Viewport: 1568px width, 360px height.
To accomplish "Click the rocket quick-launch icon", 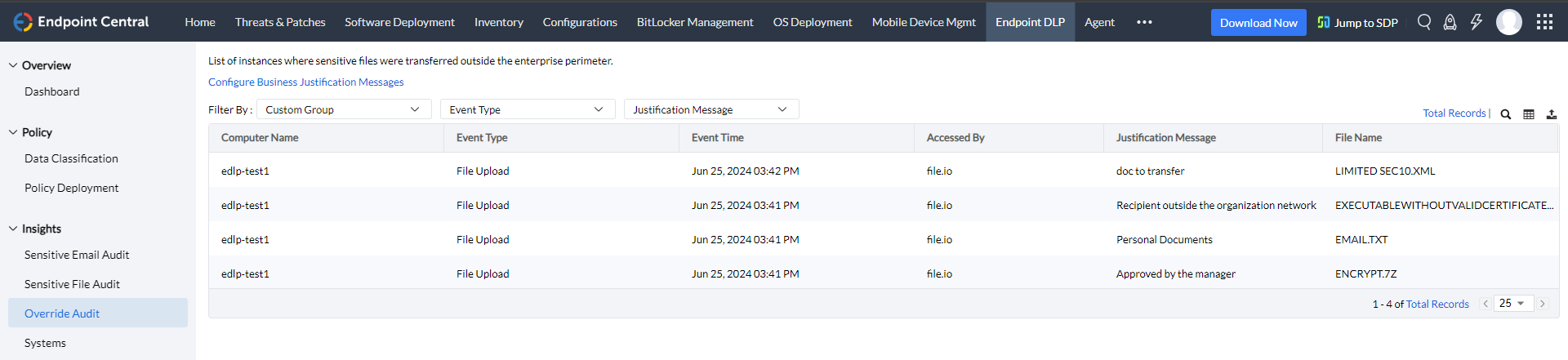I will pos(1450,22).
